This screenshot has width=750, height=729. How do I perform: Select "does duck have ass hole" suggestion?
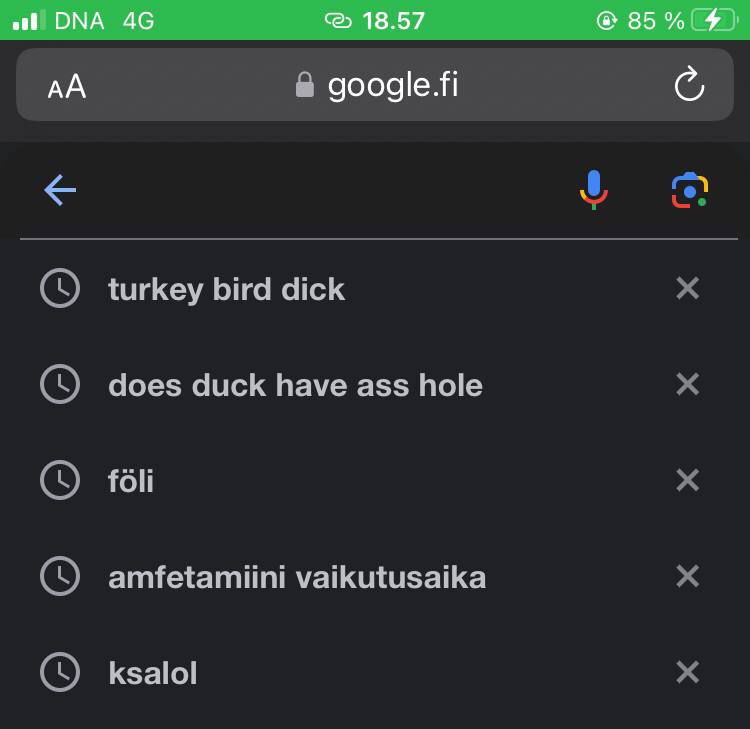point(295,385)
